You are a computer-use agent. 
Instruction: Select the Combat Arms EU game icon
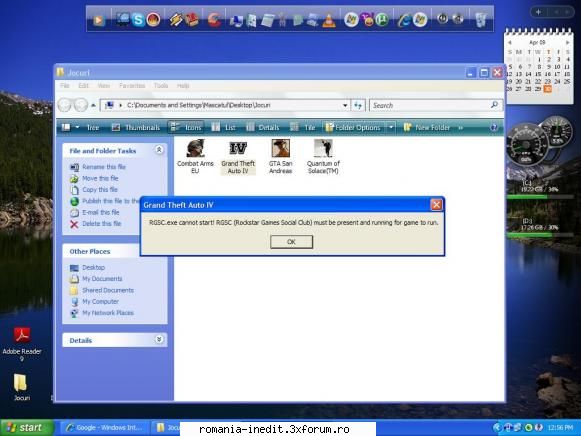(x=195, y=157)
